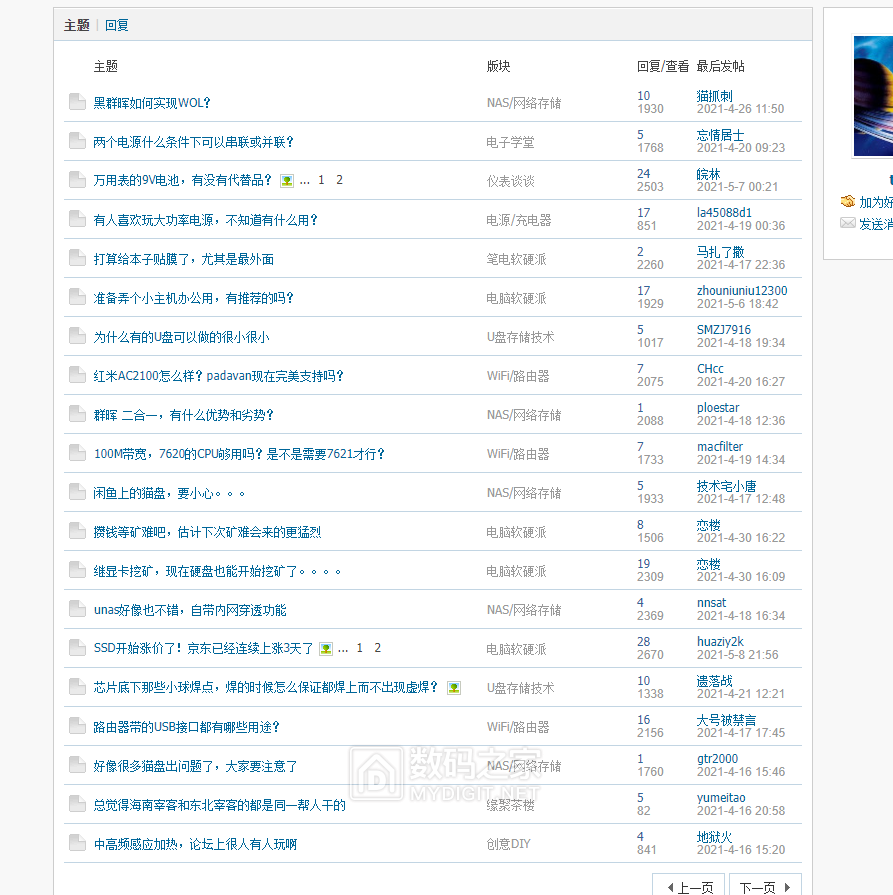Open page 2 of SSD开始涨价了 thread
Viewport: 893px width, 895px height.
378,648
